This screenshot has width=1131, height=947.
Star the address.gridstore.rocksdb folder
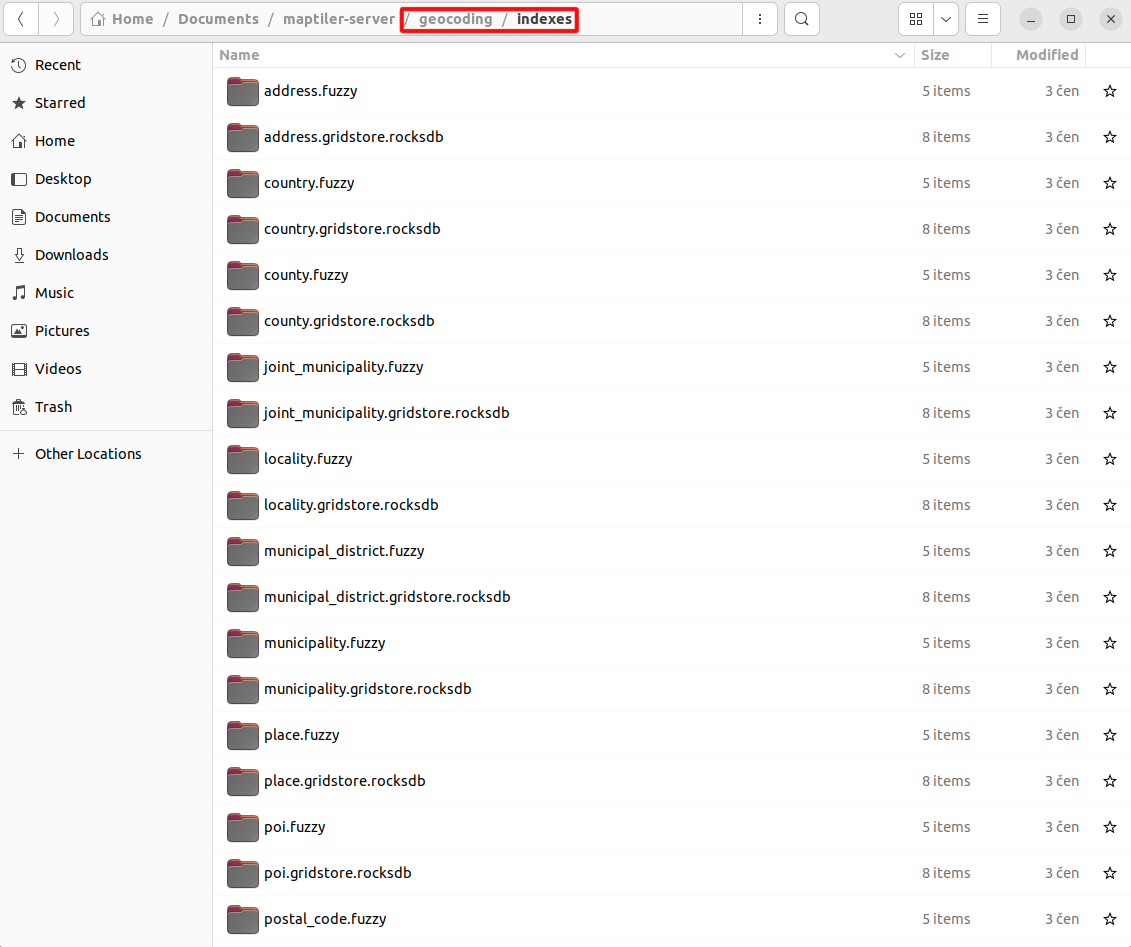tap(1109, 137)
